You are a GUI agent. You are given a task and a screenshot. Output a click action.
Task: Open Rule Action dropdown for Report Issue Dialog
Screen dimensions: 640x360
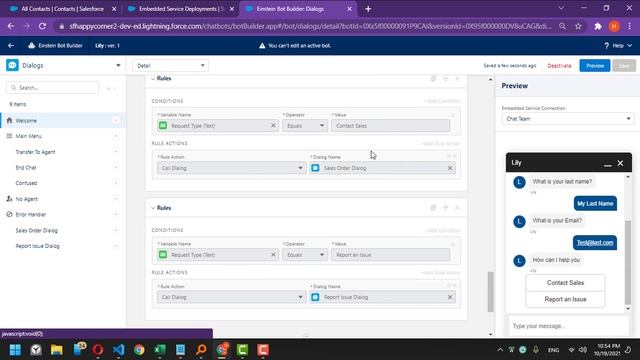tap(231, 297)
